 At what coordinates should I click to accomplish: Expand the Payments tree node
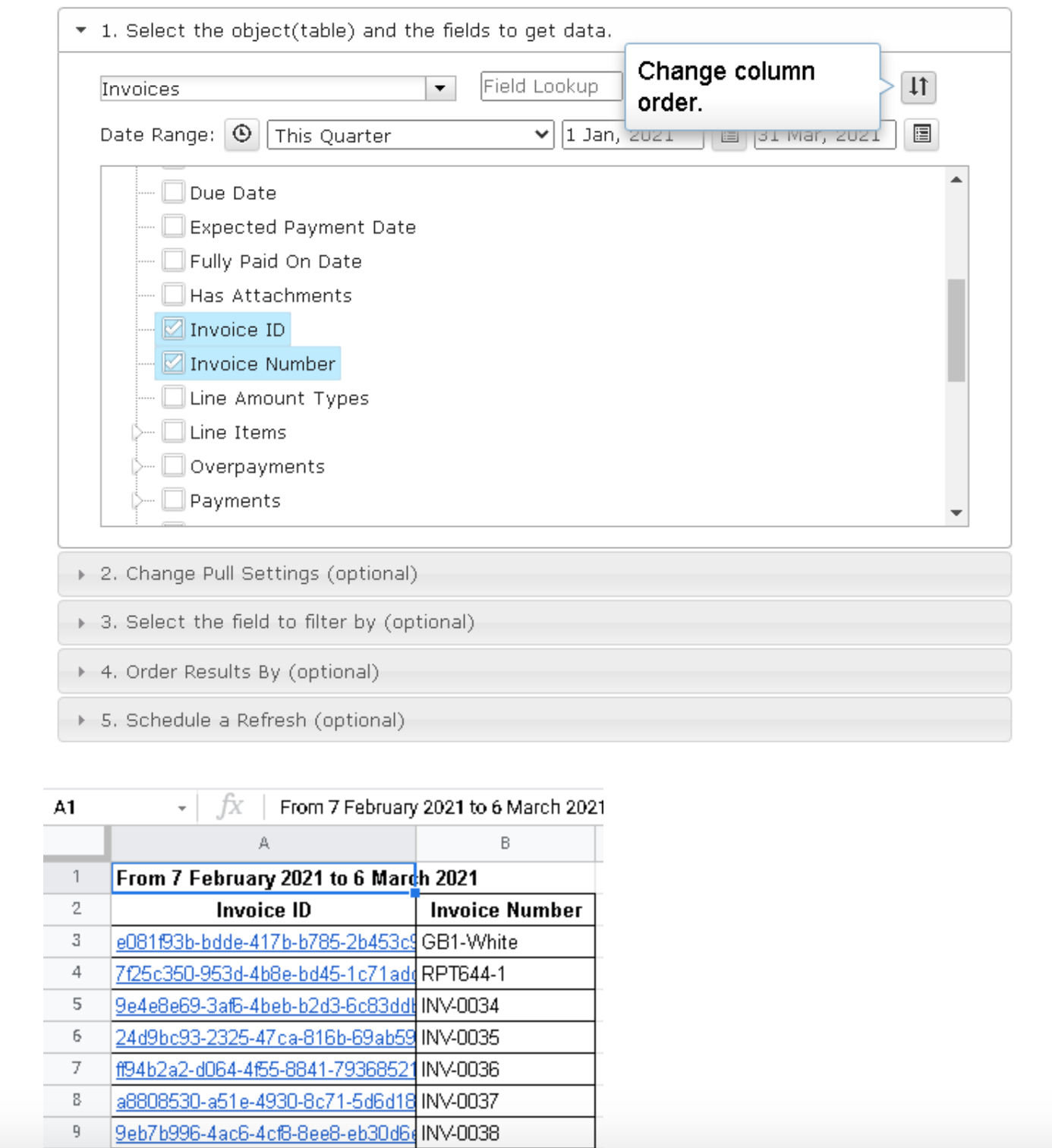pos(137,500)
